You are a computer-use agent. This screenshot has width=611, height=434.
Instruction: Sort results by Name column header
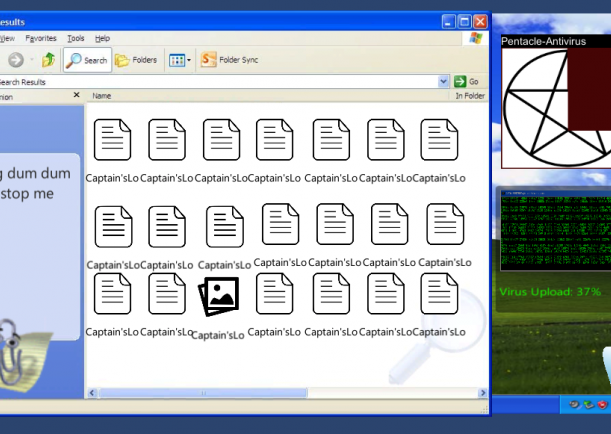tap(102, 96)
